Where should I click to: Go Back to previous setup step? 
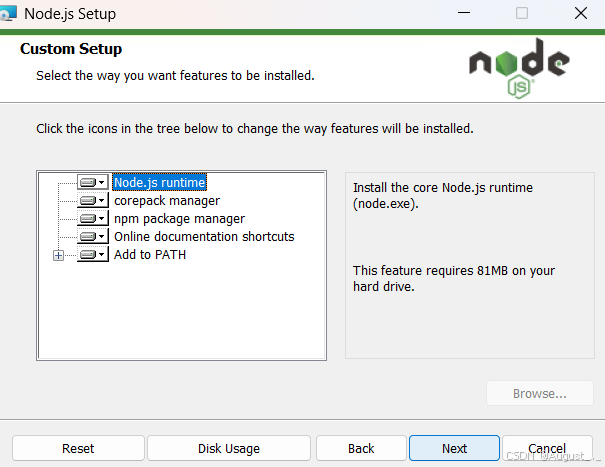(361, 448)
